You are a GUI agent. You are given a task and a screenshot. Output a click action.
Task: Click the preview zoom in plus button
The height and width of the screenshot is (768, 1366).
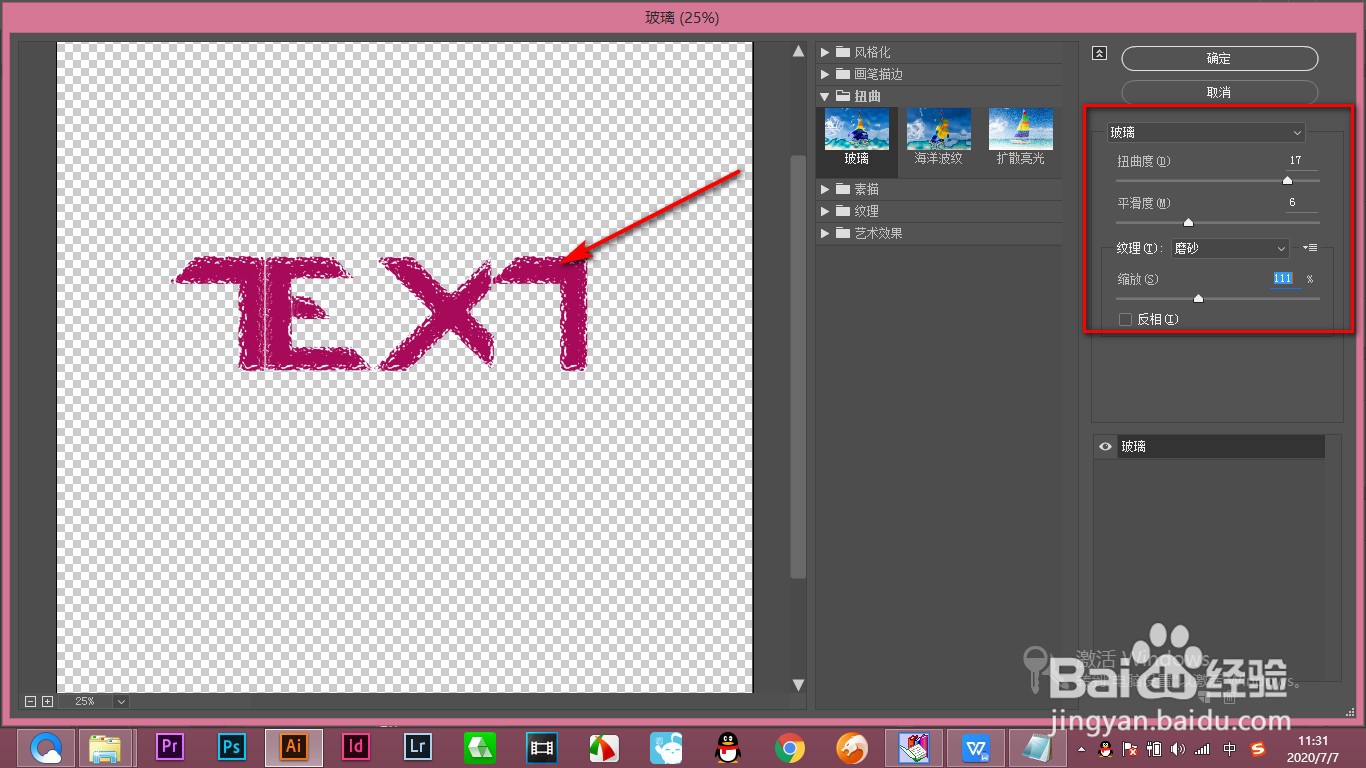coord(47,702)
